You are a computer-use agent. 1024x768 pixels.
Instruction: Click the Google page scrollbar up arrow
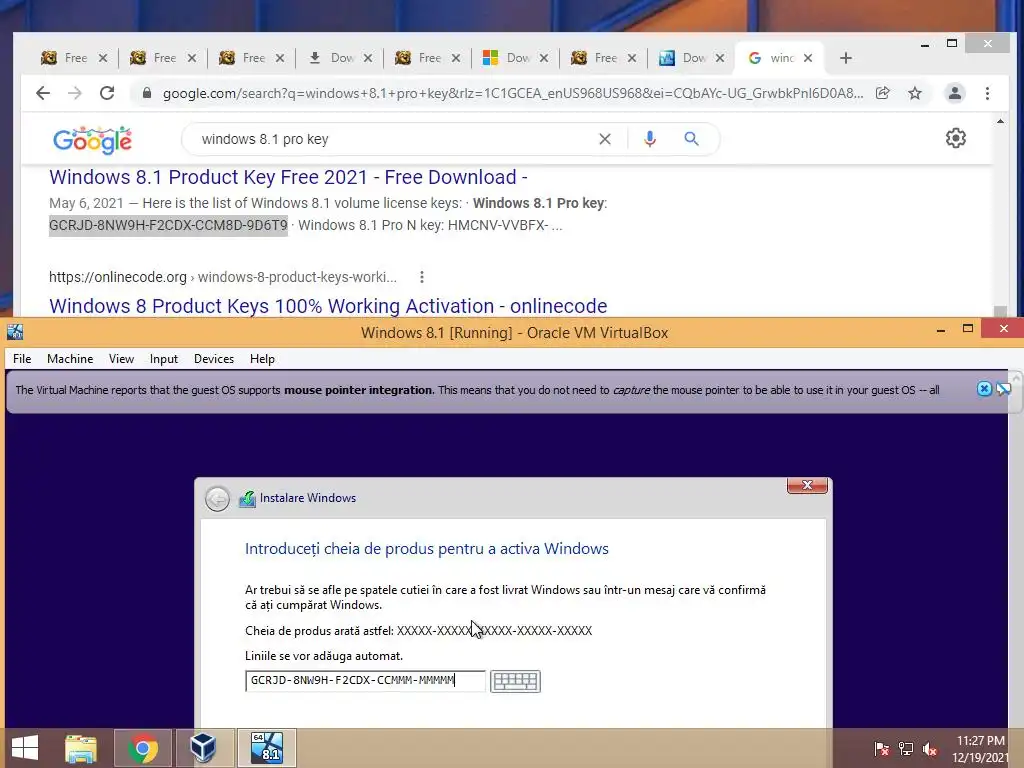tap(1000, 121)
